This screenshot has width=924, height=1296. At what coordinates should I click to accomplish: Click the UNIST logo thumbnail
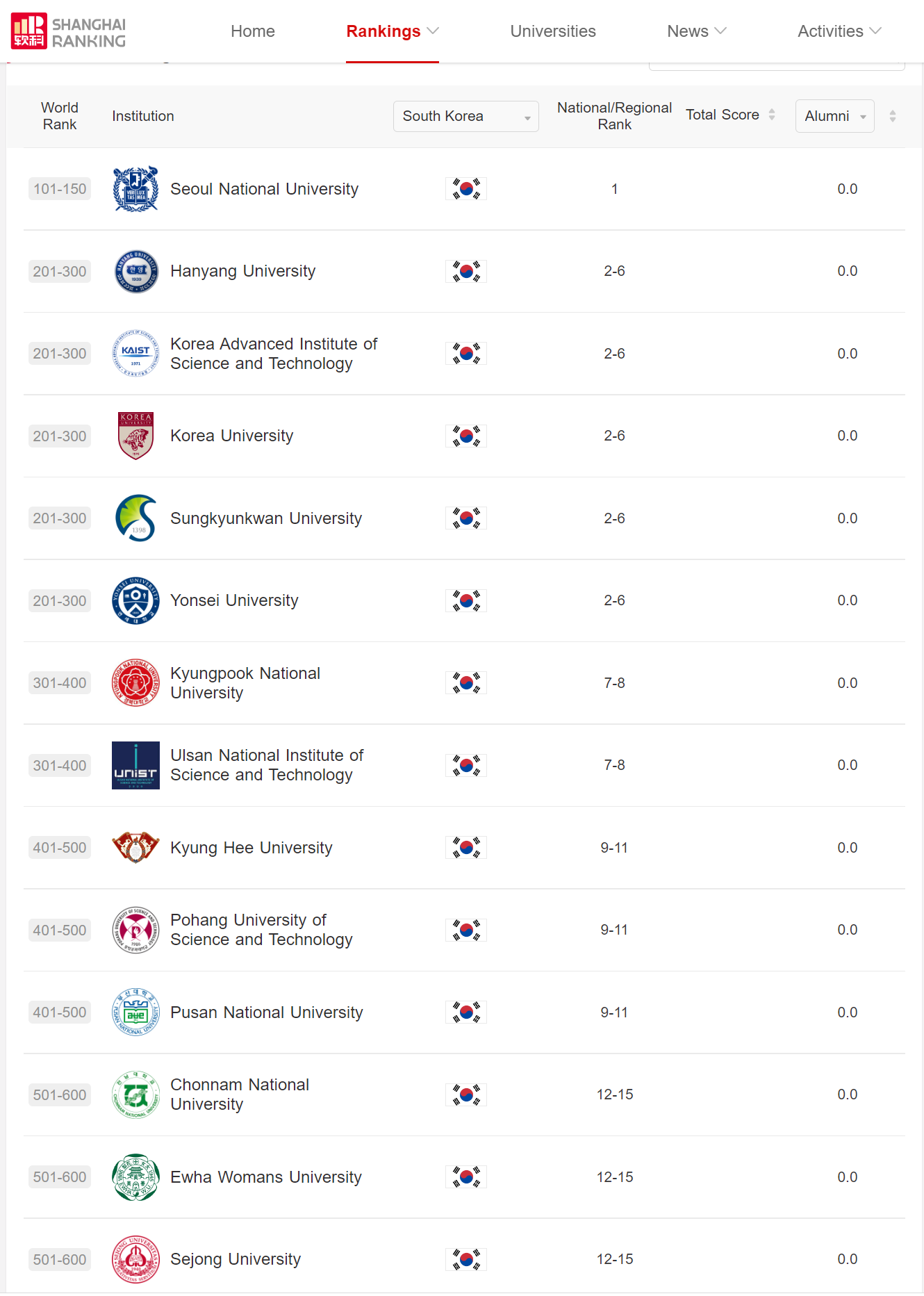pyautogui.click(x=135, y=765)
